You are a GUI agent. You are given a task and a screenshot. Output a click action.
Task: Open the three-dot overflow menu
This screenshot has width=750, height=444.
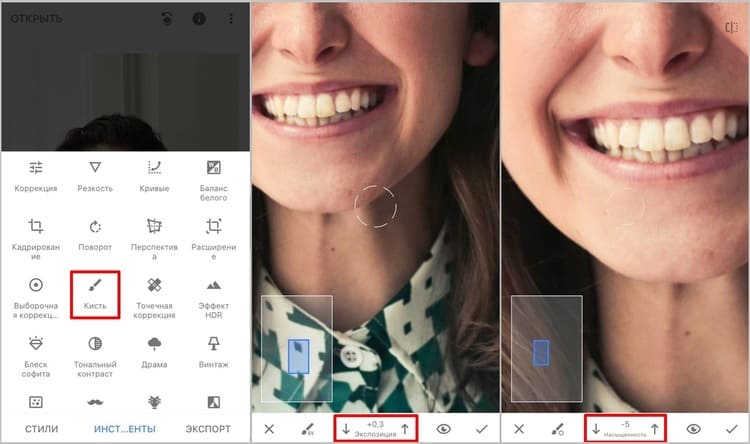[232, 19]
